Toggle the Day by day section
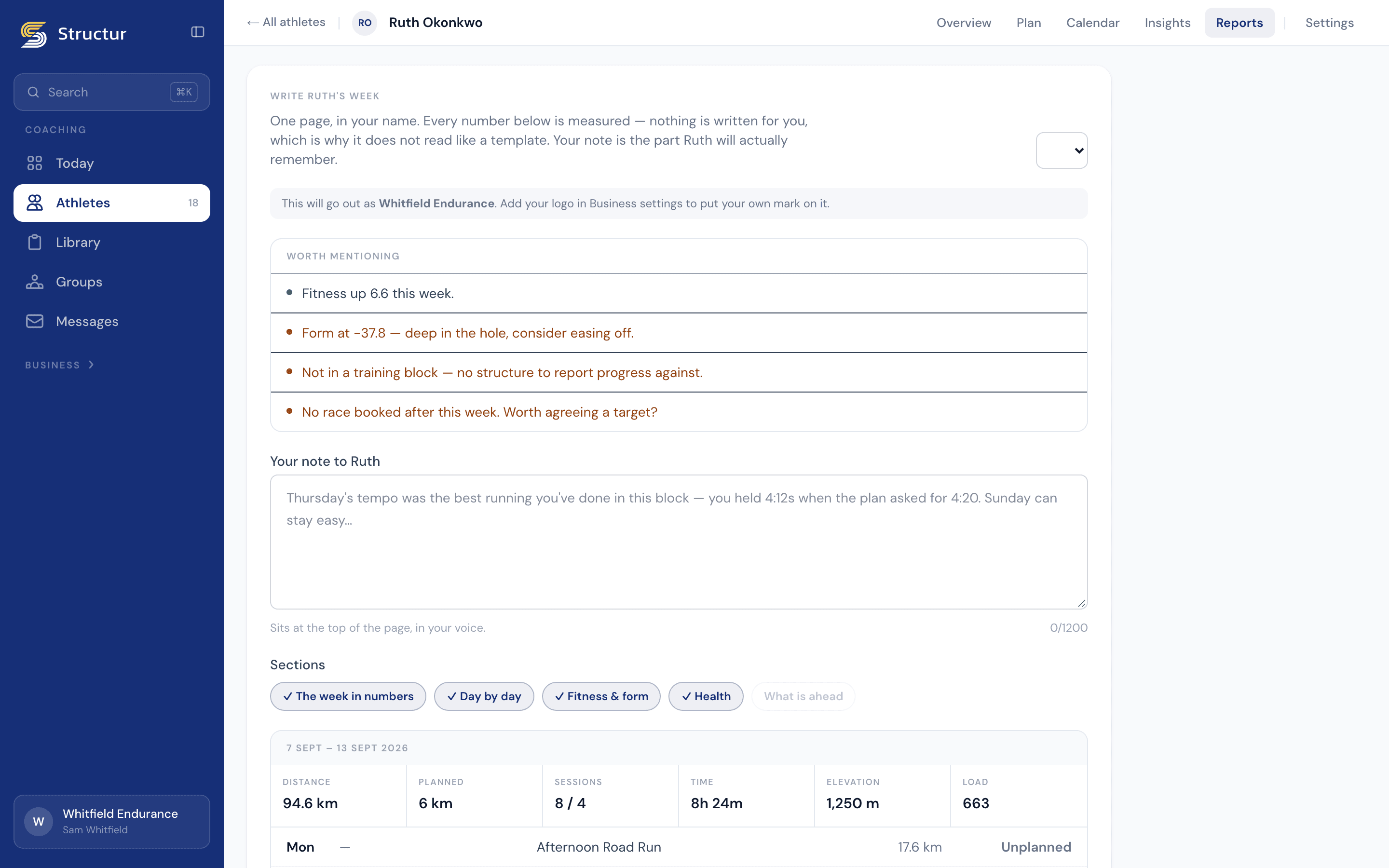 pos(484,696)
